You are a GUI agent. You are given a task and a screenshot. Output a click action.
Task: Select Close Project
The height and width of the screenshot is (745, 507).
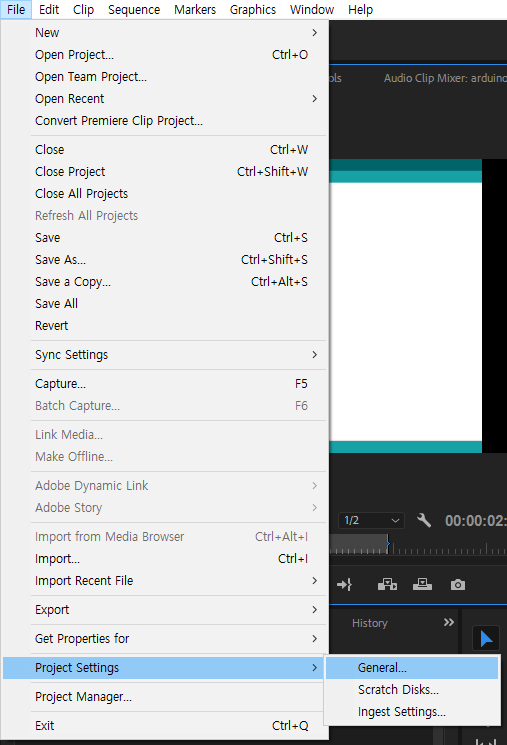tap(164, 172)
